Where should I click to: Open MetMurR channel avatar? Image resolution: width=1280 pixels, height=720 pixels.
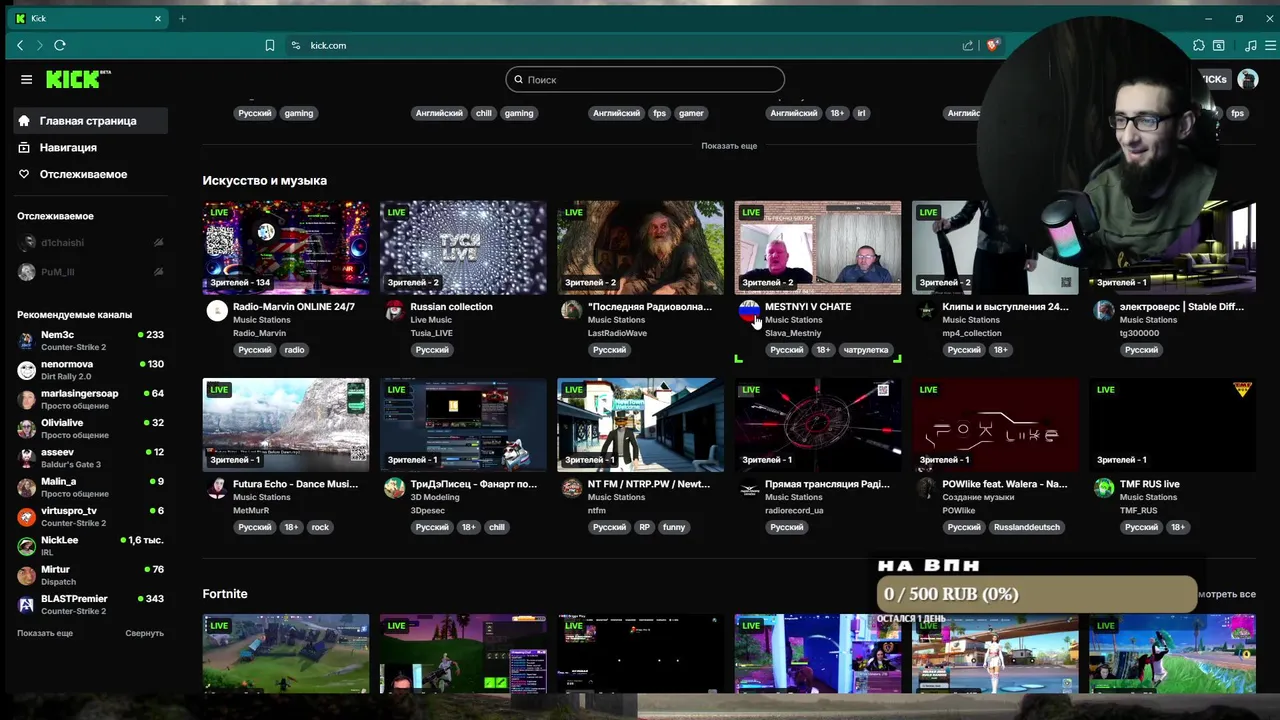point(217,487)
